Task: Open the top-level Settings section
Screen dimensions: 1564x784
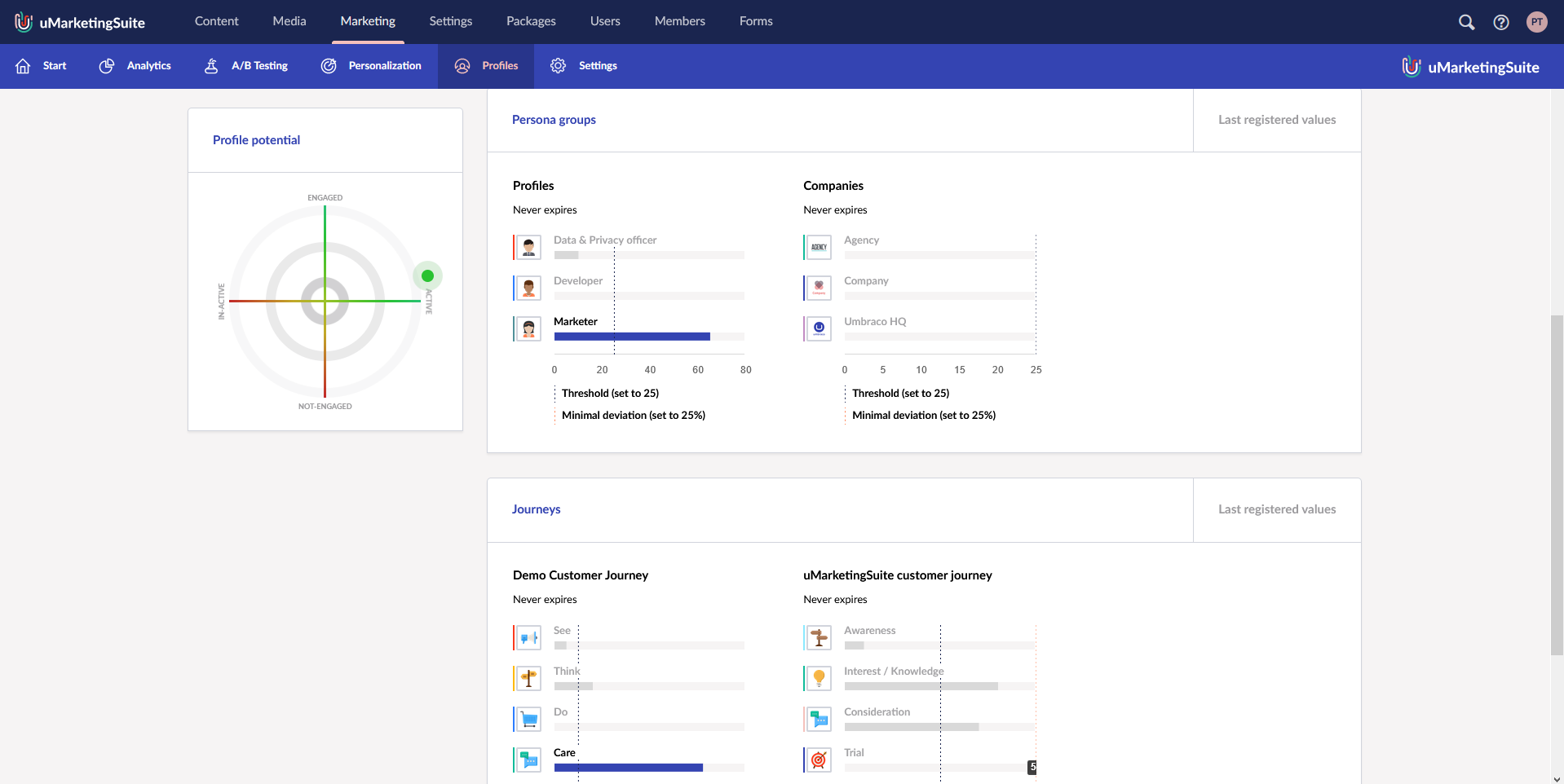Action: [x=451, y=21]
